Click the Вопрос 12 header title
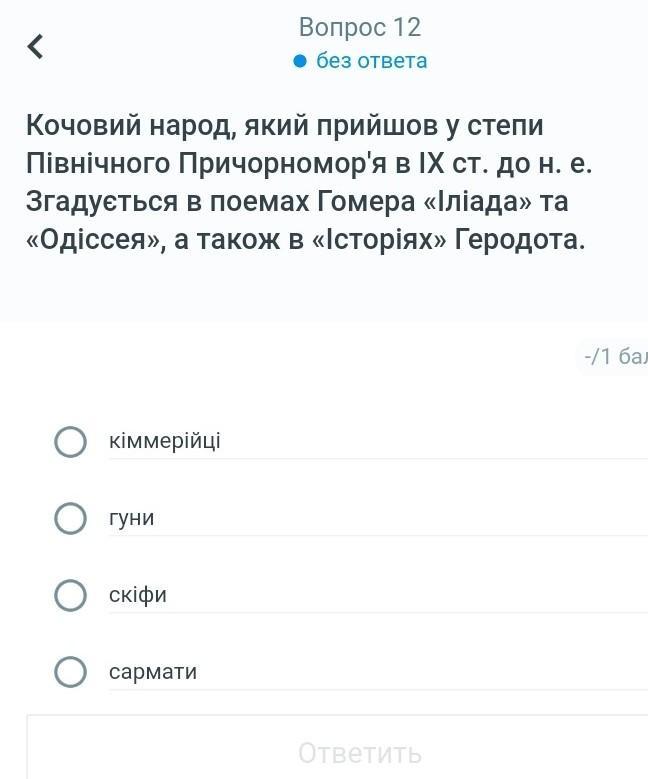Viewport: 648px width, 779px height. (360, 27)
